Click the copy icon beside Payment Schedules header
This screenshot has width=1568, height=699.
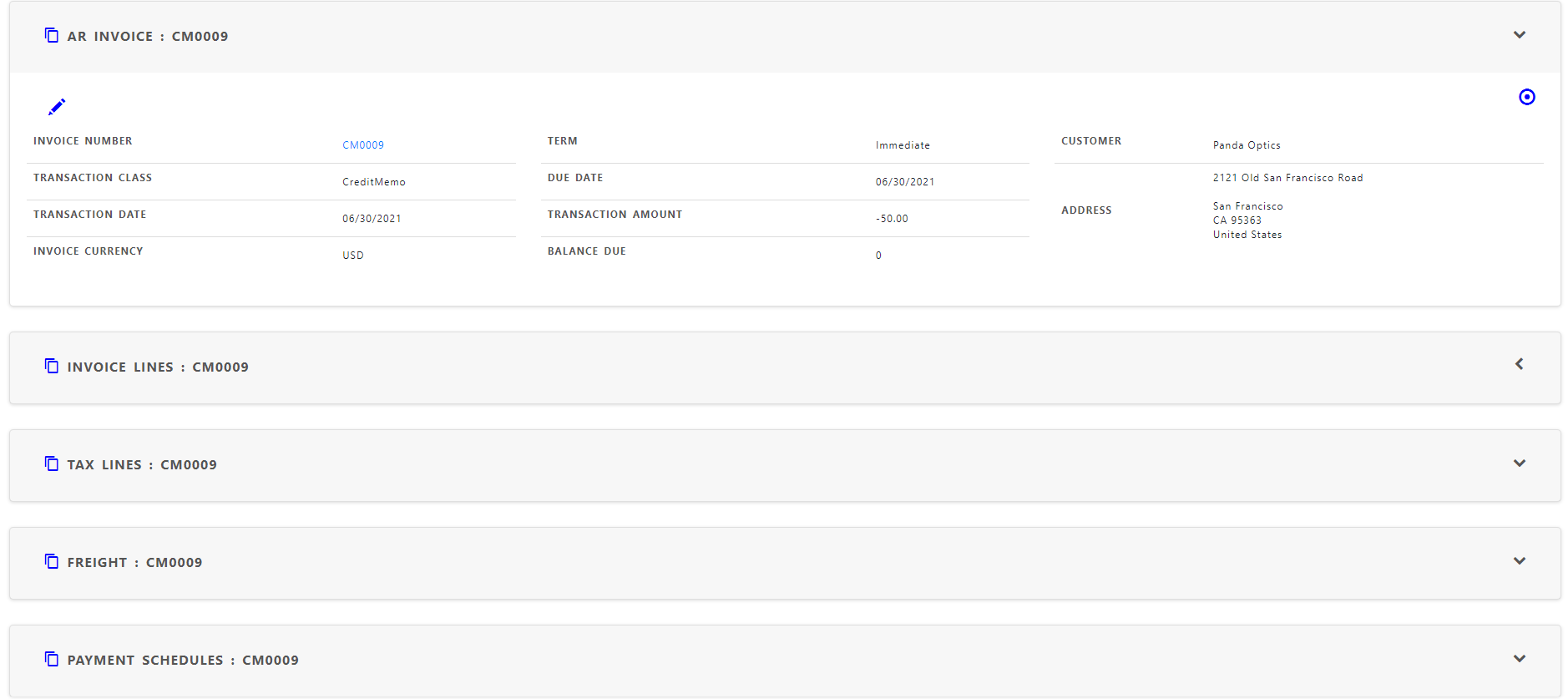[52, 659]
